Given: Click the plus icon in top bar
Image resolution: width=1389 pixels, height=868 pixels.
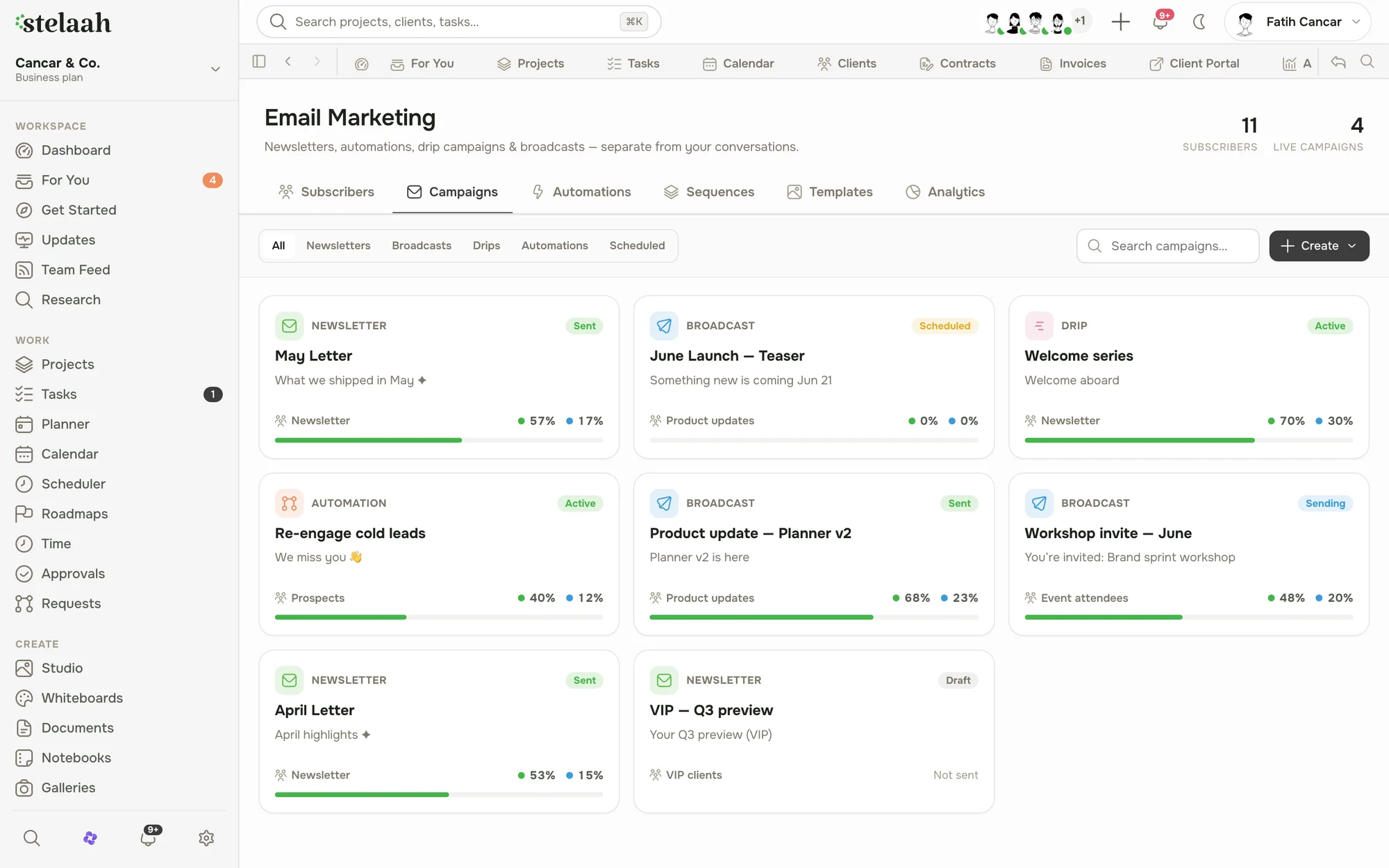Looking at the screenshot, I should [x=1120, y=22].
